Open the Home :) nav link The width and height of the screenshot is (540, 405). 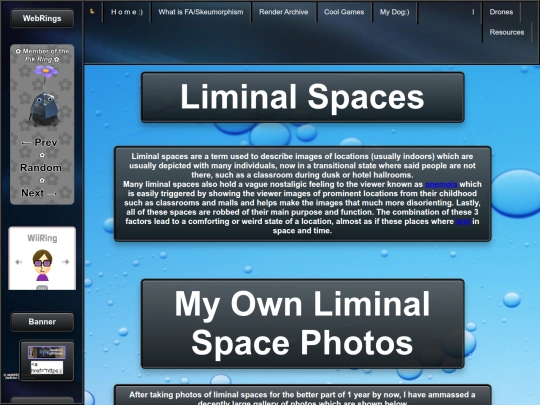(127, 12)
